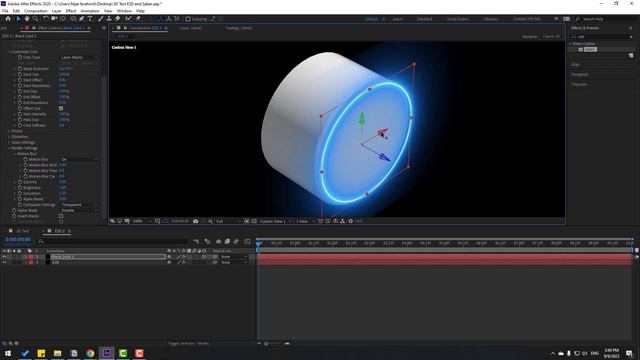Click the Effects & Presets search field

(x=602, y=37)
